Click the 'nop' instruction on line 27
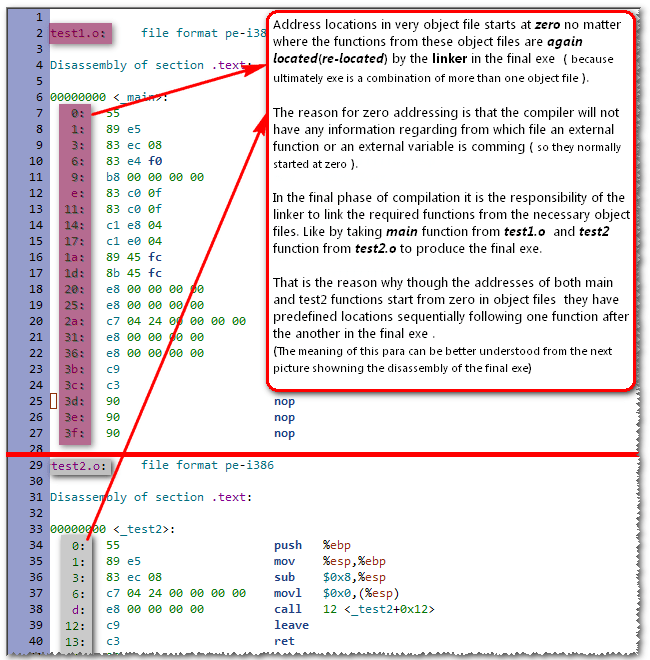650x660 pixels. click(x=285, y=434)
